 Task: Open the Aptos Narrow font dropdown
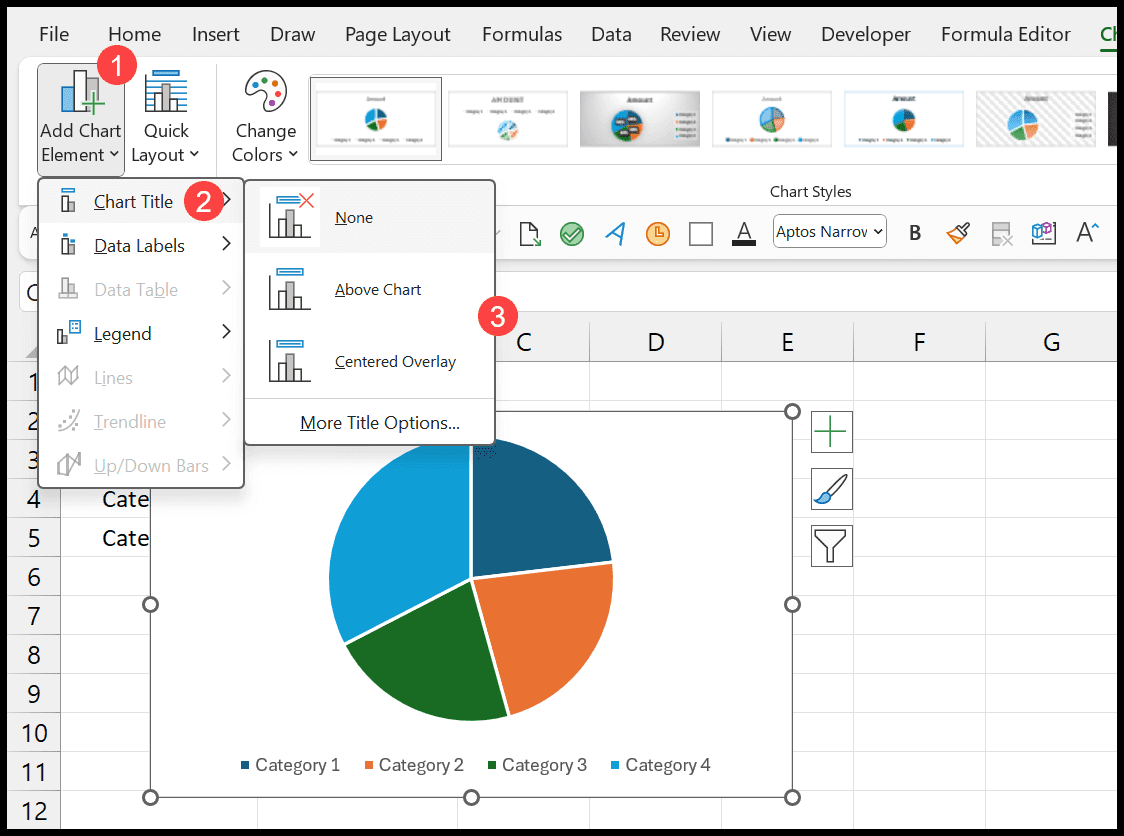tap(829, 232)
